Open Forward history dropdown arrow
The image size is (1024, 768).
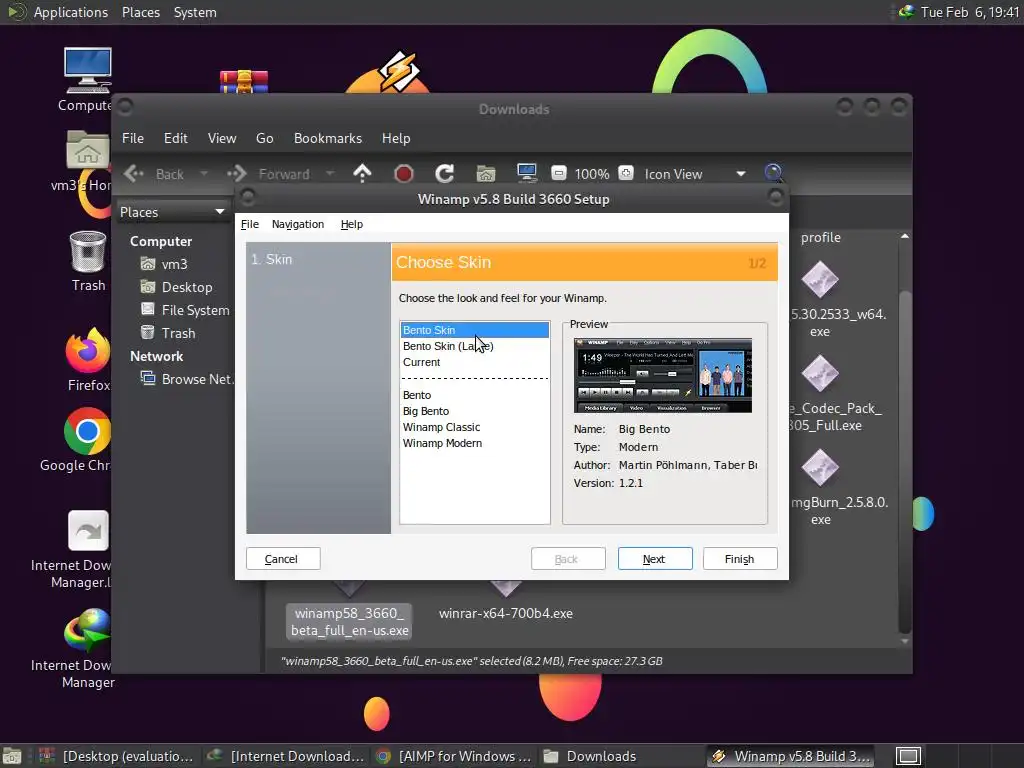click(x=330, y=174)
